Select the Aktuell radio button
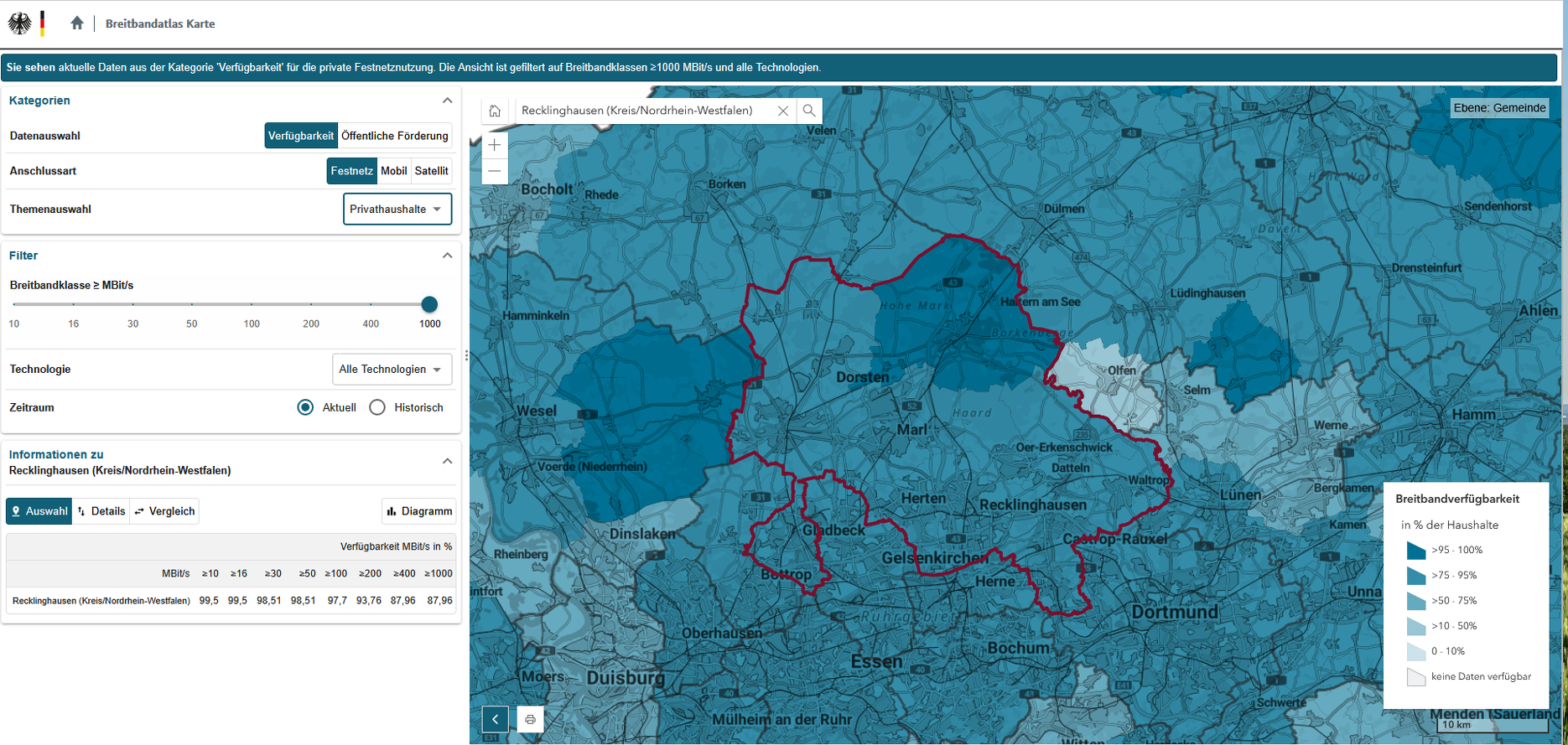The height and width of the screenshot is (745, 1568). pyautogui.click(x=305, y=407)
